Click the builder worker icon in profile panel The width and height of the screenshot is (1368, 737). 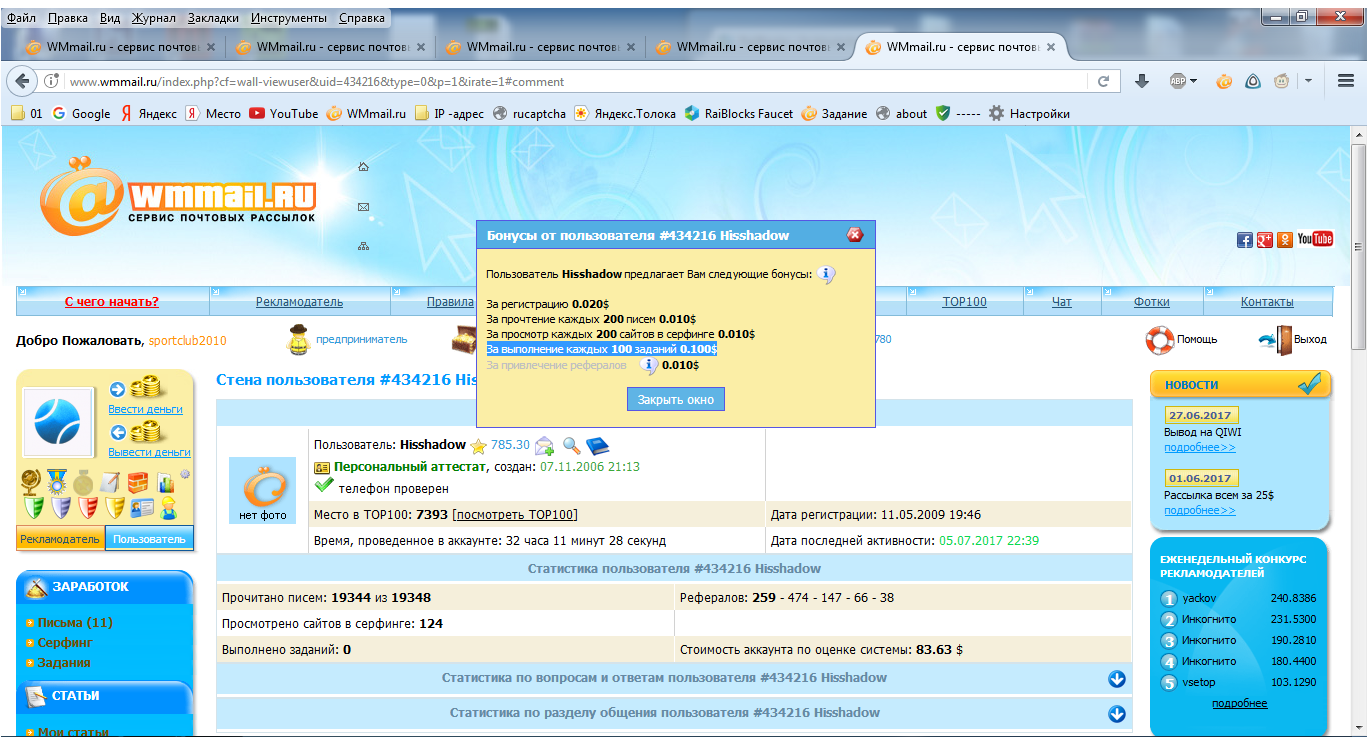point(169,507)
